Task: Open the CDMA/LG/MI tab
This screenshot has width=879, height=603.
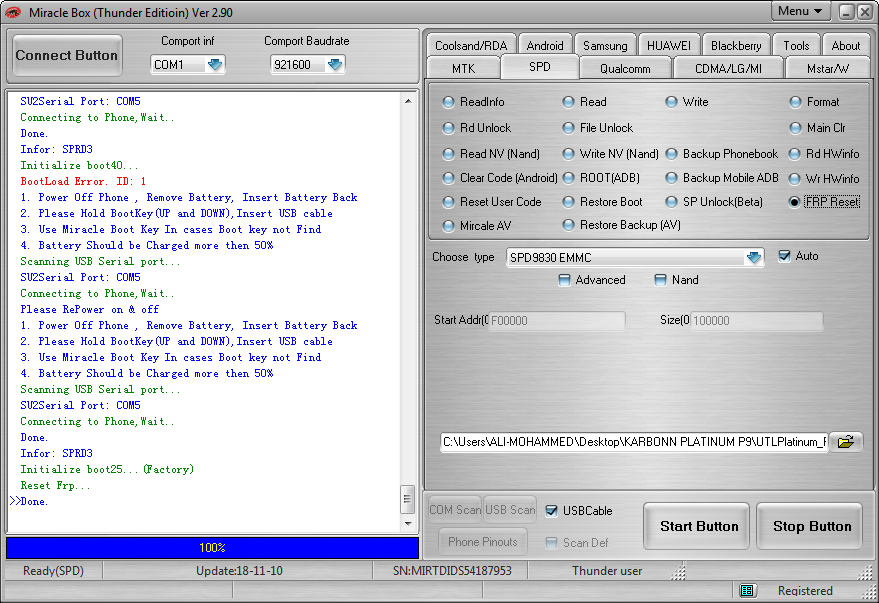Action: pyautogui.click(x=728, y=68)
